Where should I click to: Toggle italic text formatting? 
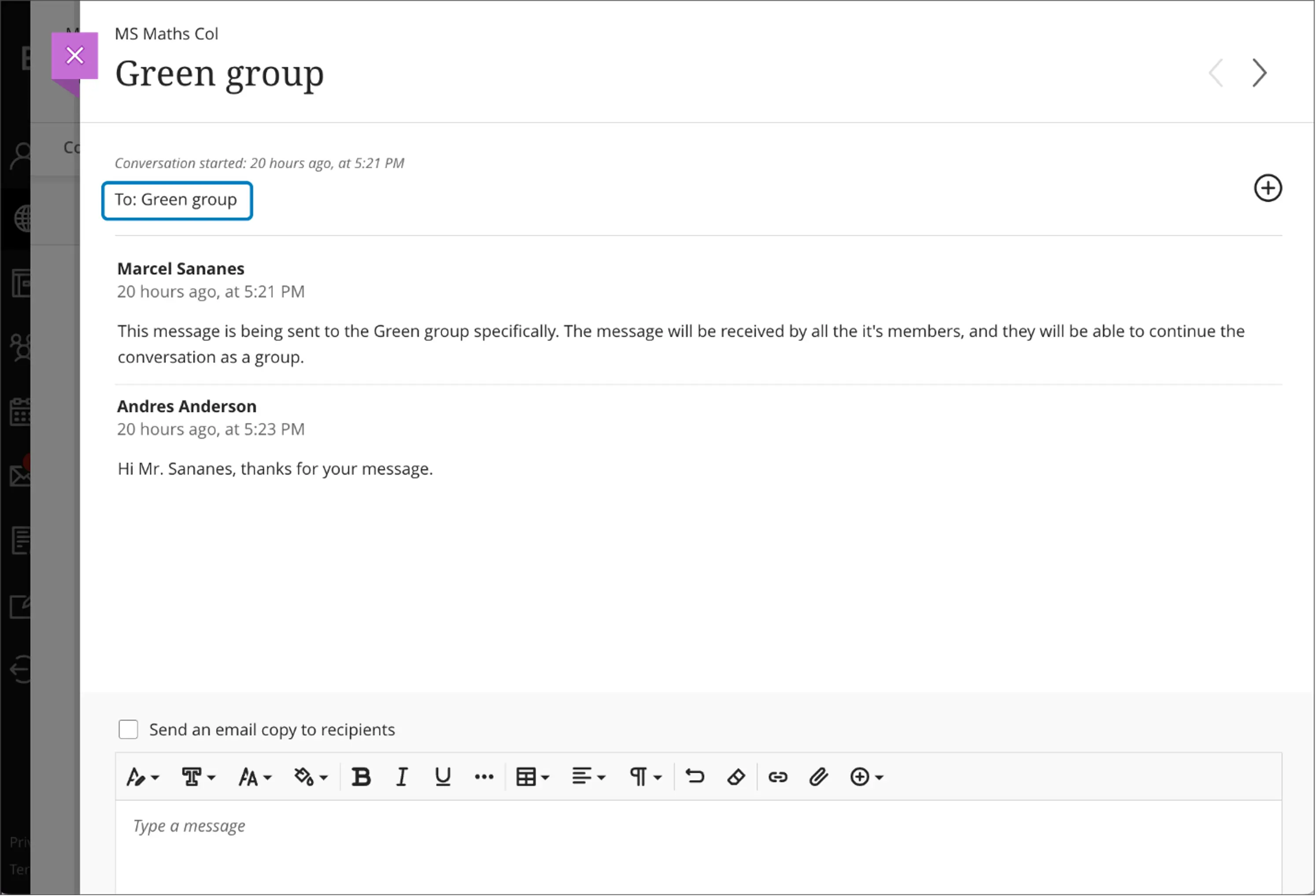click(x=402, y=777)
